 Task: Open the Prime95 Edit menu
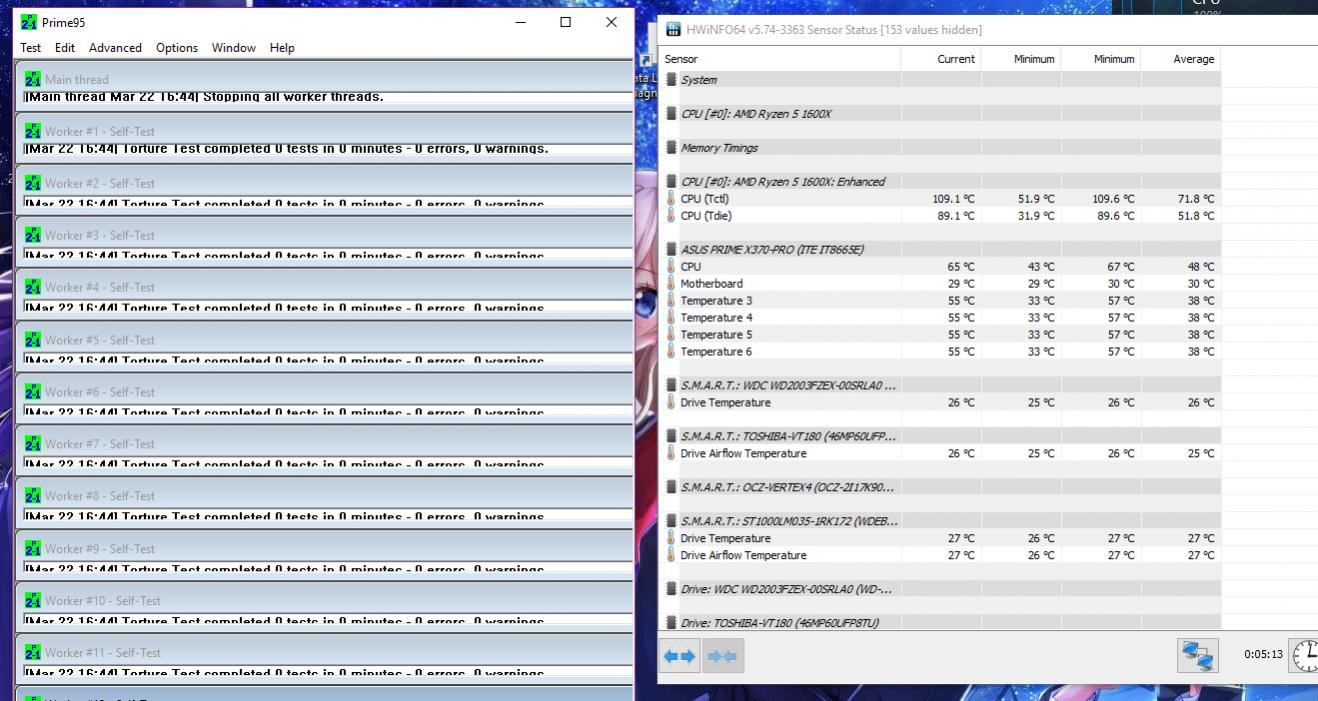click(x=65, y=48)
